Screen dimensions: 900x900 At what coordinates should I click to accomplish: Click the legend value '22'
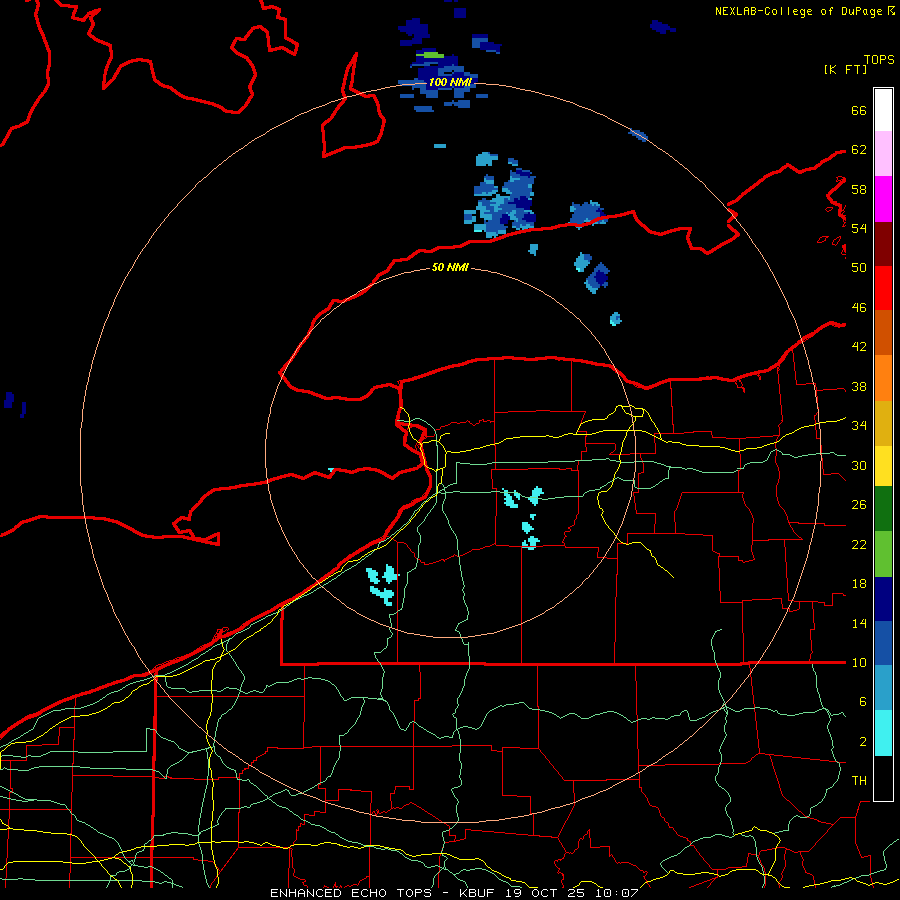click(859, 544)
